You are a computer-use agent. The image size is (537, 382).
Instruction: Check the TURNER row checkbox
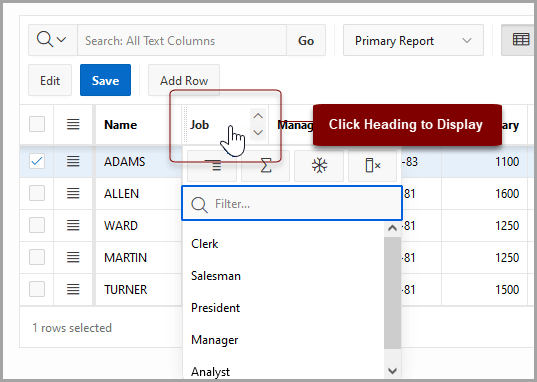(x=37, y=289)
